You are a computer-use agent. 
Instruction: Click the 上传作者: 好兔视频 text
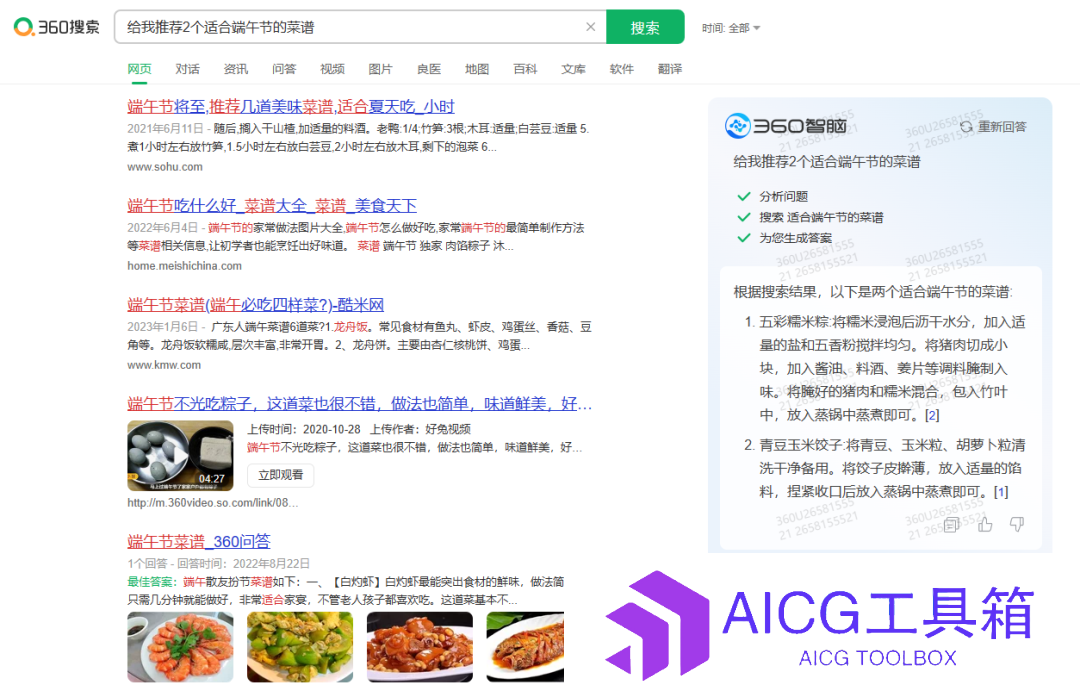pos(420,429)
